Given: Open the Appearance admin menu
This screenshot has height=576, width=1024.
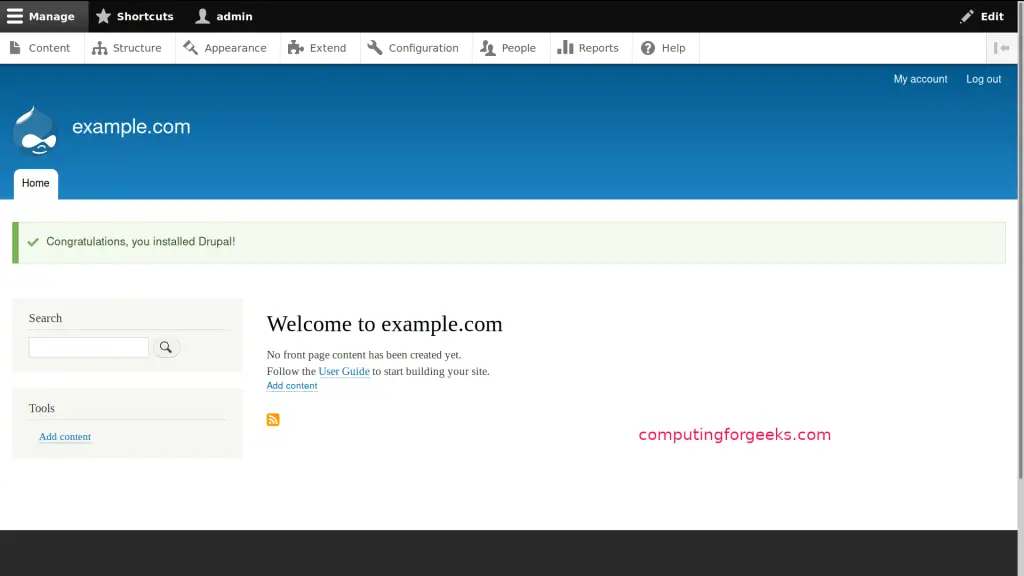Looking at the screenshot, I should coord(225,48).
